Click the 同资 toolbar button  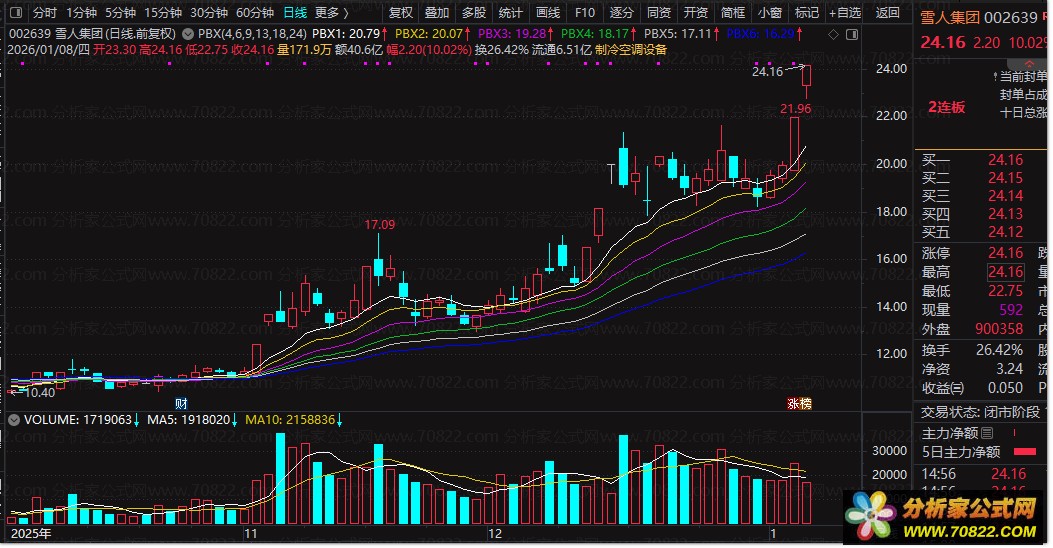[659, 12]
